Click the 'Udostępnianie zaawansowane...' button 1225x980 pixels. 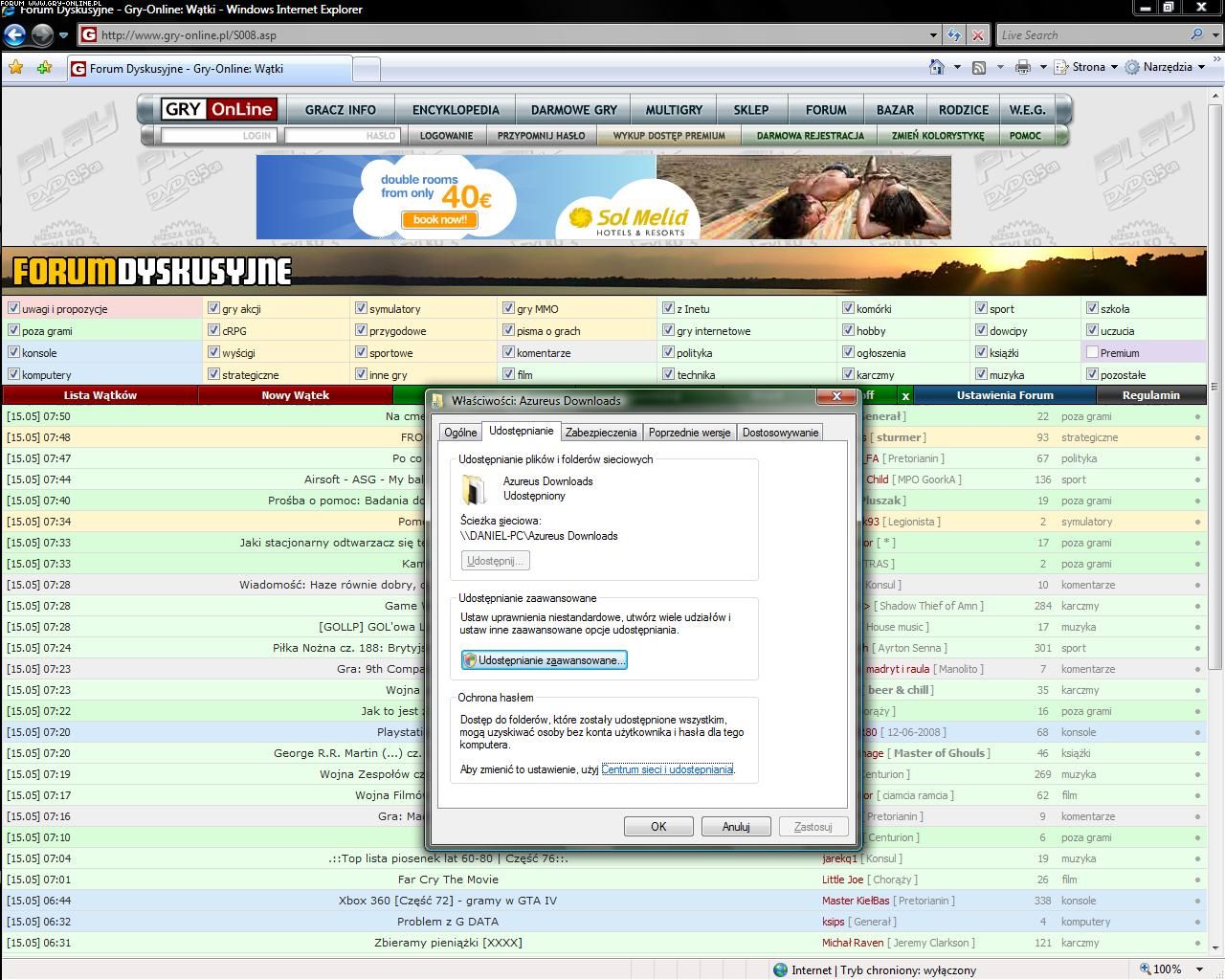[544, 660]
